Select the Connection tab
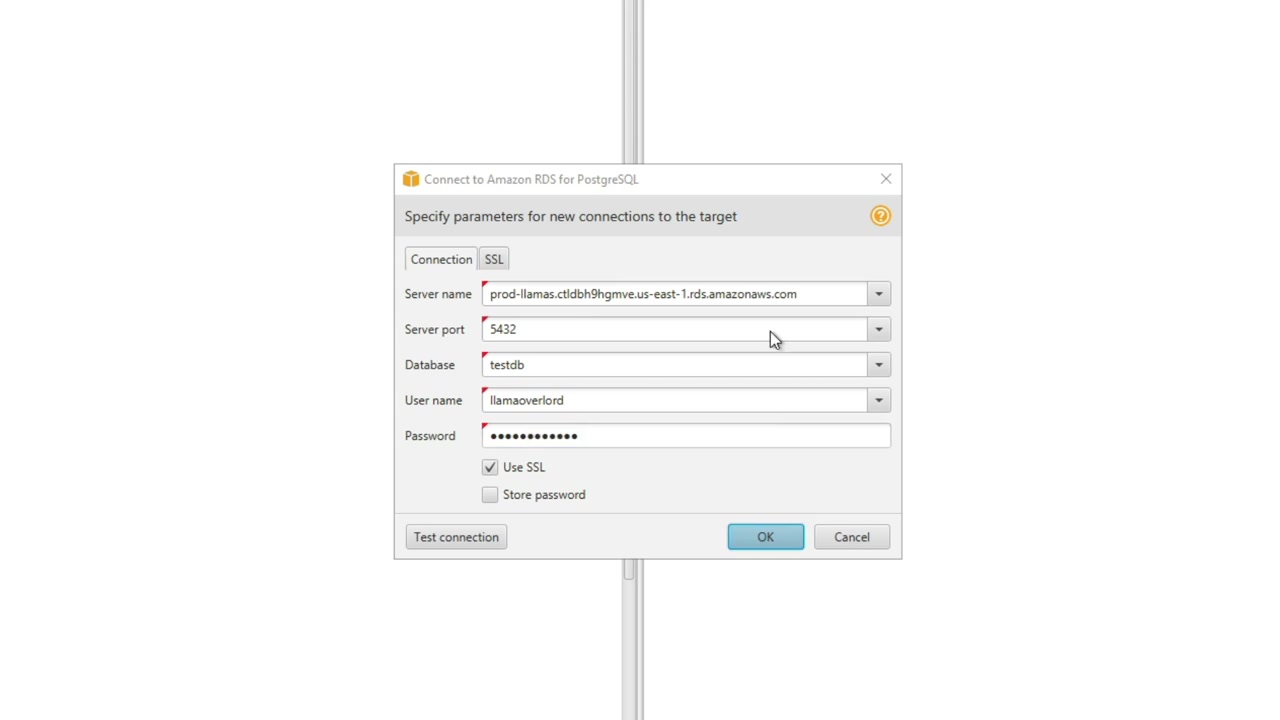The height and width of the screenshot is (720, 1280). tap(441, 259)
